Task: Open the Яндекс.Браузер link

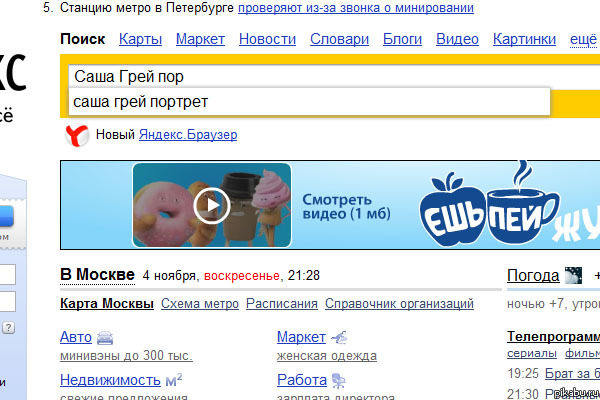Action: (x=188, y=135)
